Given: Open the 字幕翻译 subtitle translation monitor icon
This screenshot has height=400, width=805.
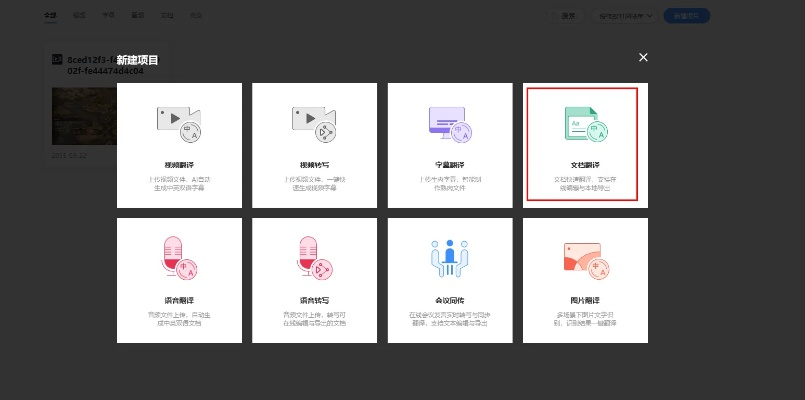Looking at the screenshot, I should (x=450, y=123).
